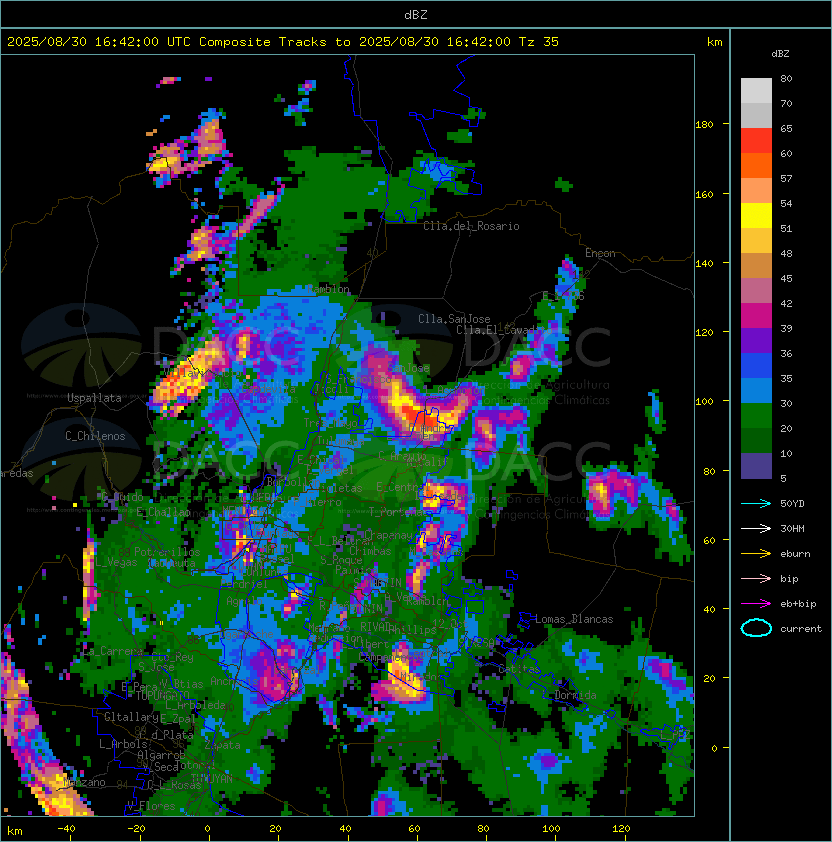Click the 'km' label at bottom-left corner
This screenshot has height=842, width=832.
coord(15,831)
